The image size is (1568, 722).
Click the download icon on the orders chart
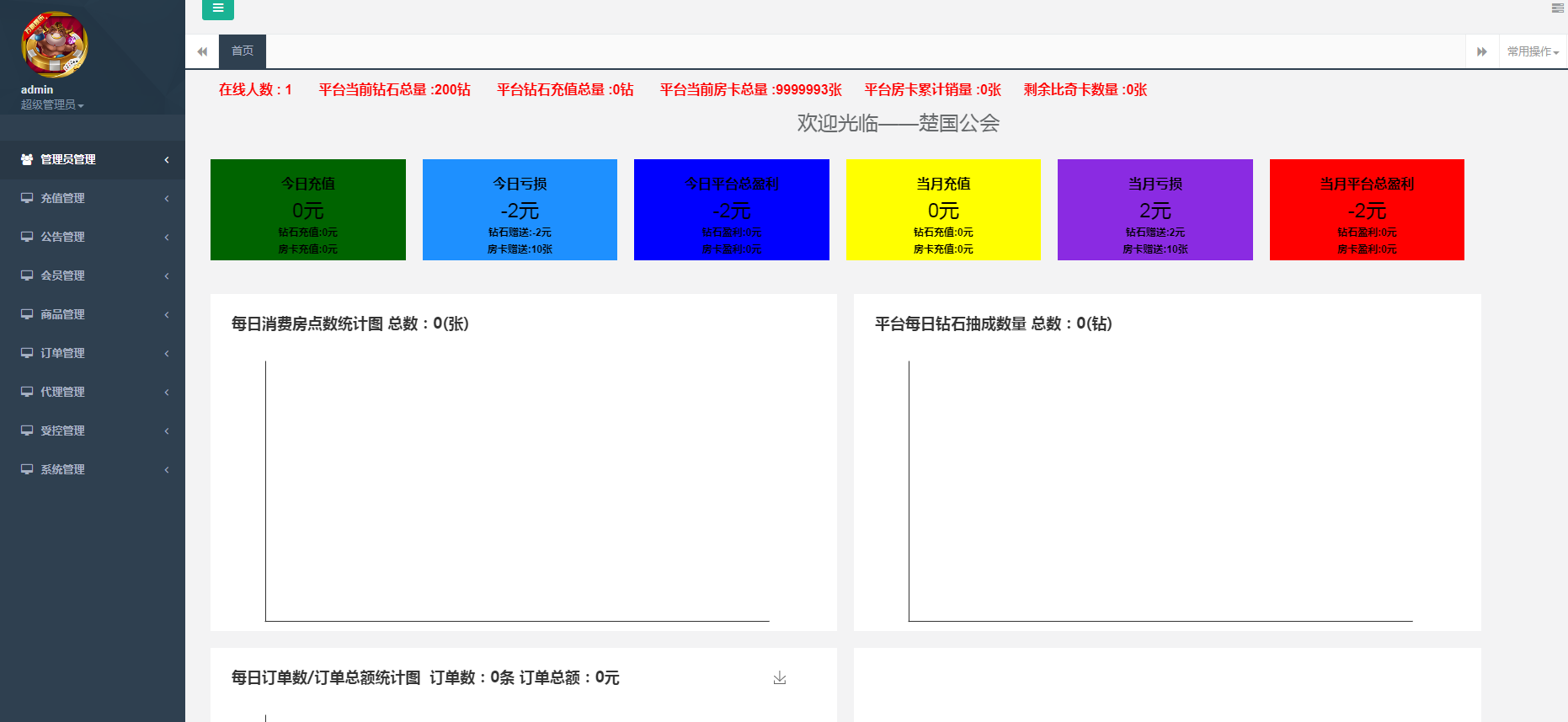(780, 678)
